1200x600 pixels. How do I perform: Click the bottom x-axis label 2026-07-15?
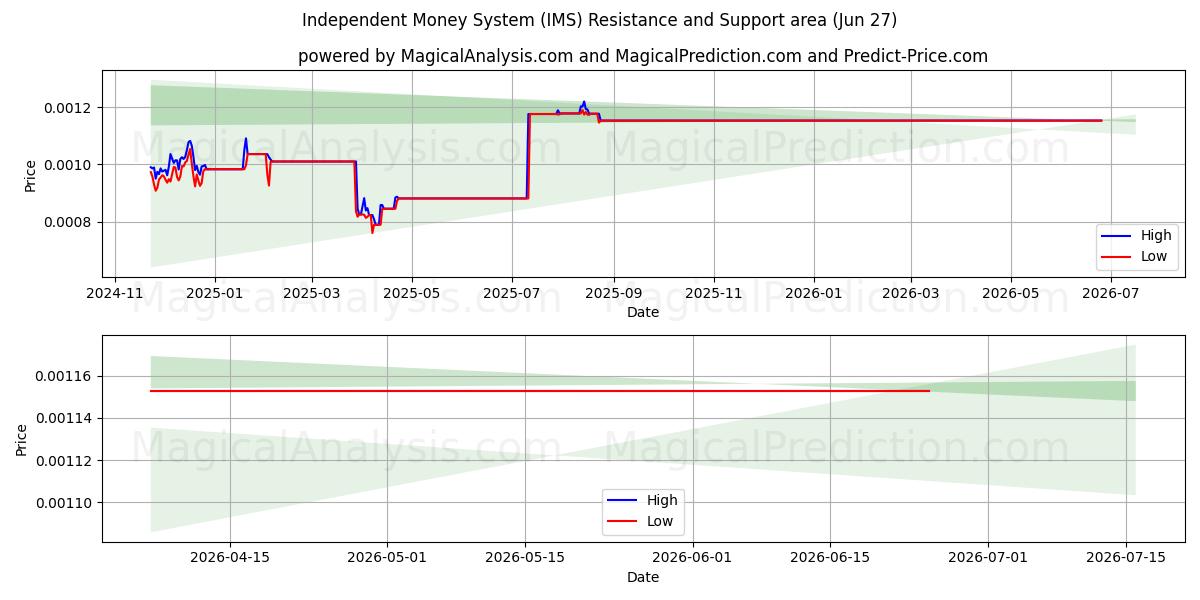click(1126, 559)
